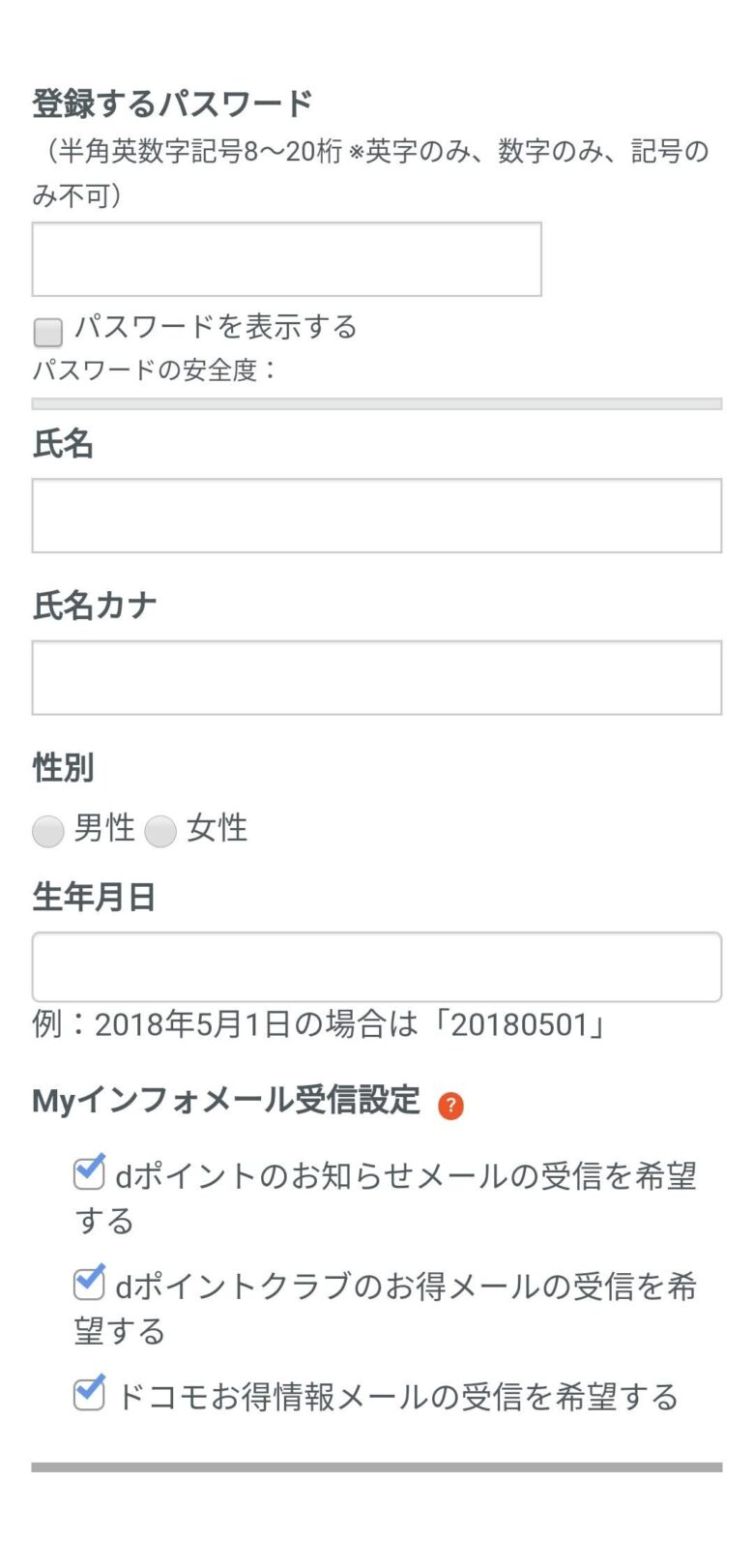Click into the 氏名カナ text field
The height and width of the screenshot is (1568, 754).
pos(376,677)
